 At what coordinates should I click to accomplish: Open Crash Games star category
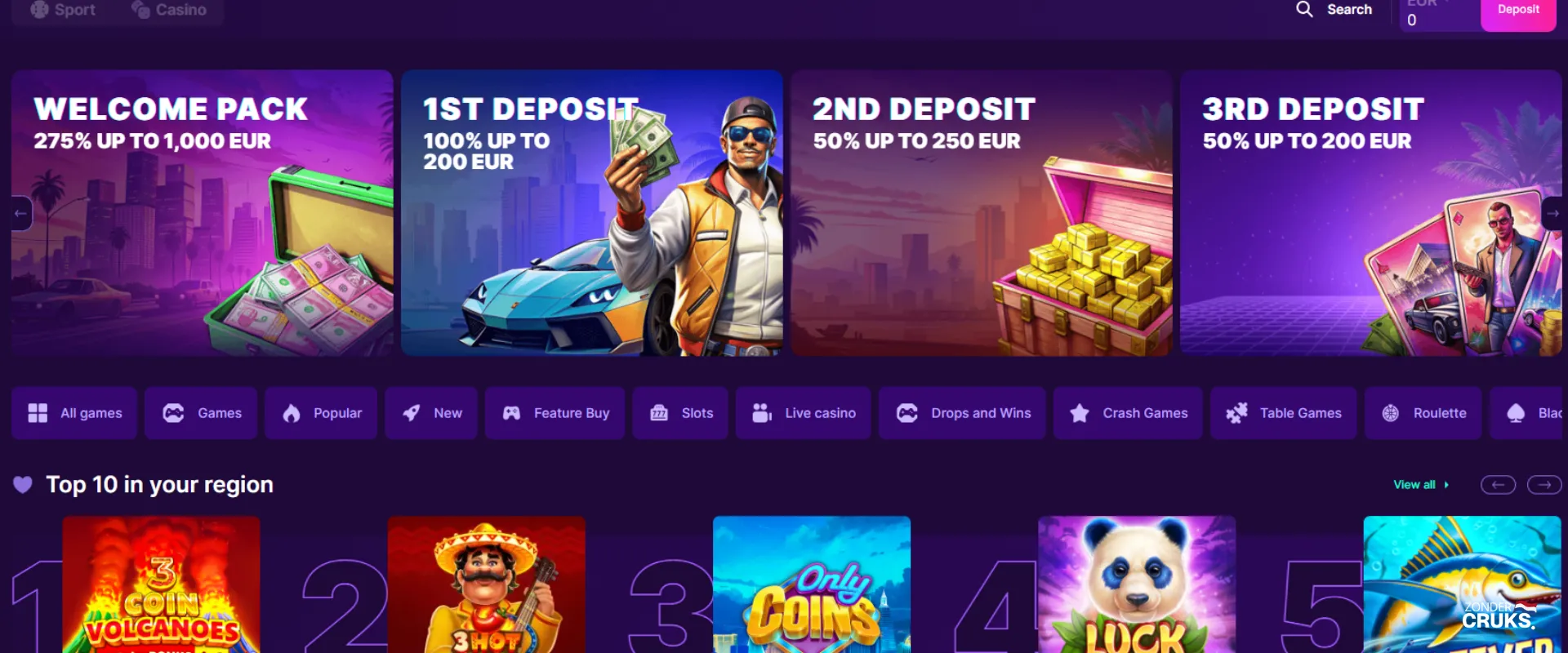click(x=1128, y=413)
